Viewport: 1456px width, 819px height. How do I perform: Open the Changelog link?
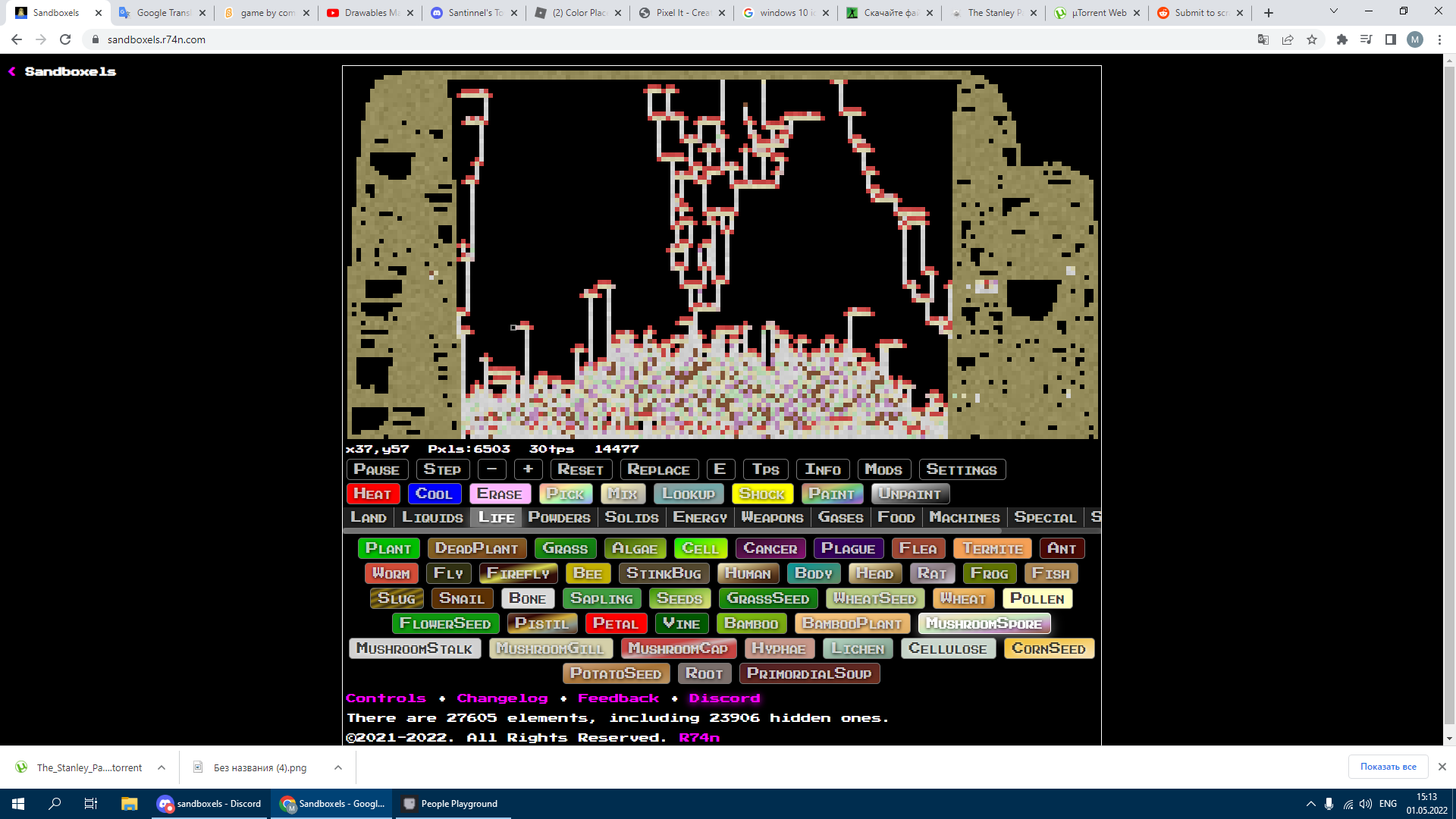(502, 698)
